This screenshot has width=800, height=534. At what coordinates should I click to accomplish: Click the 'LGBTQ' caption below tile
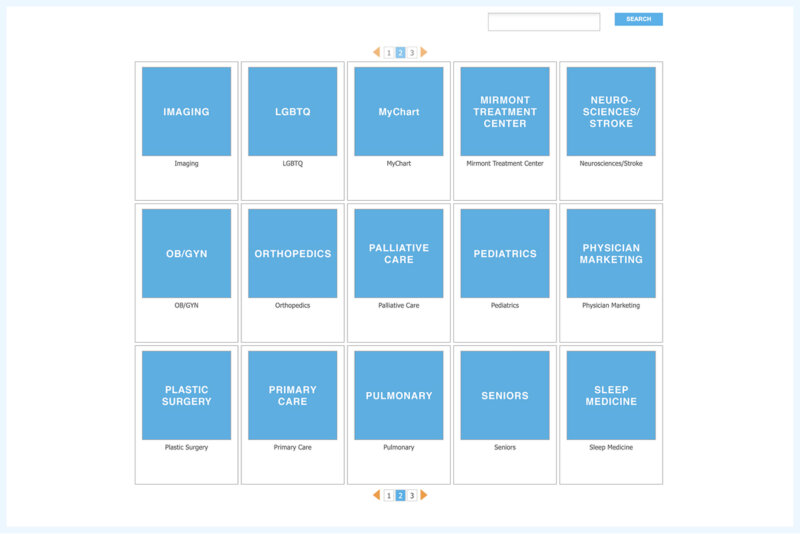pyautogui.click(x=292, y=163)
